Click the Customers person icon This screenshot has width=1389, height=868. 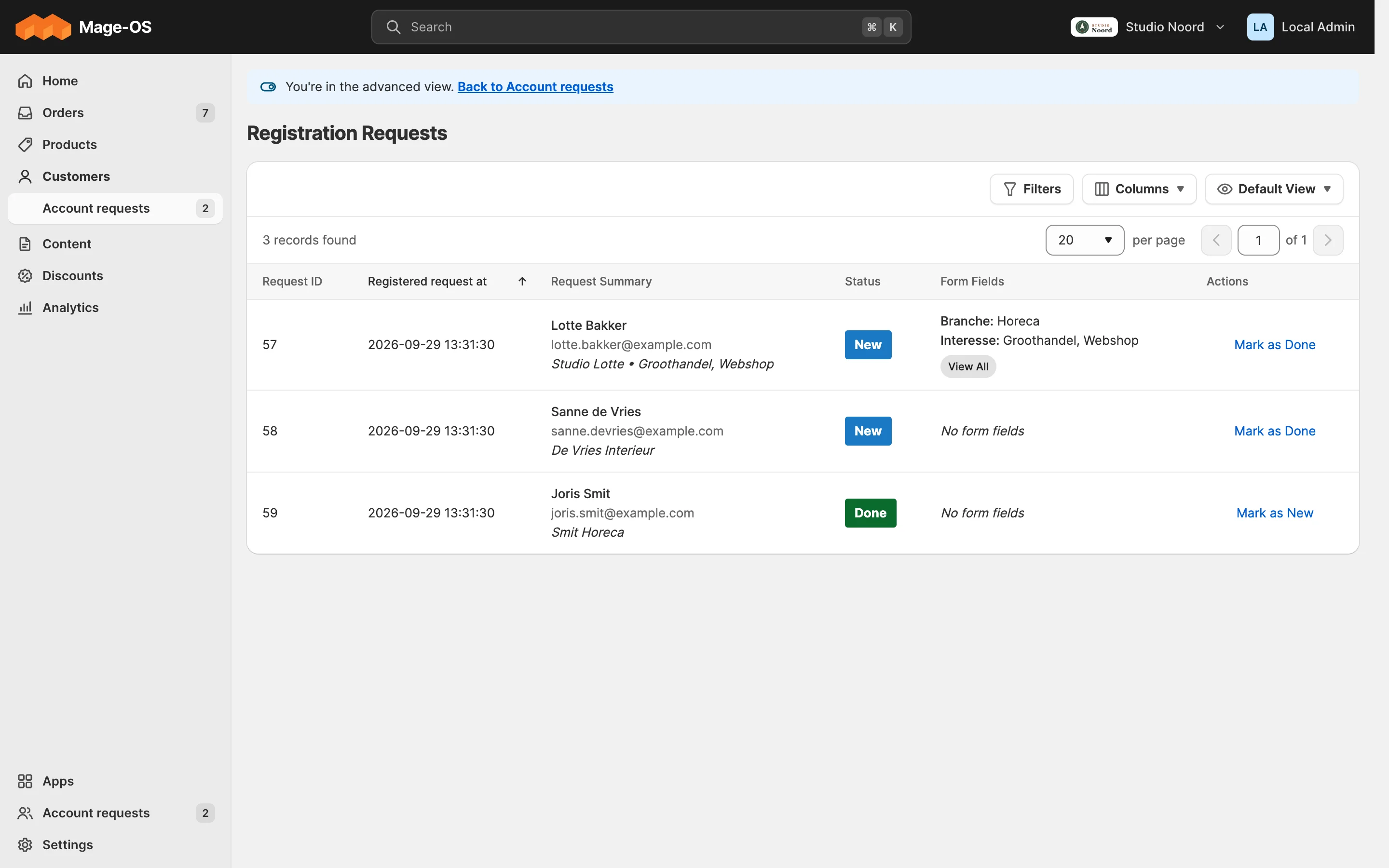[25, 176]
